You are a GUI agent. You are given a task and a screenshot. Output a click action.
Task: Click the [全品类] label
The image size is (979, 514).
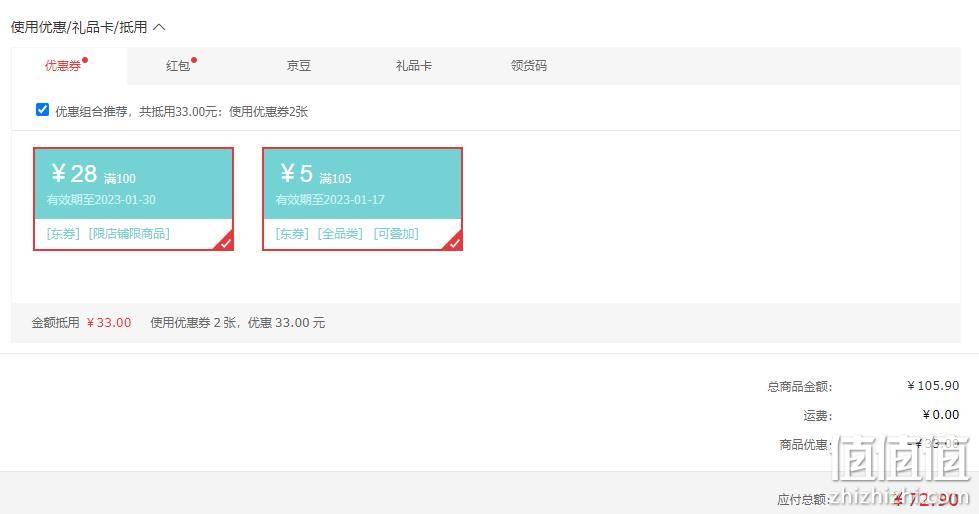[x=340, y=234]
